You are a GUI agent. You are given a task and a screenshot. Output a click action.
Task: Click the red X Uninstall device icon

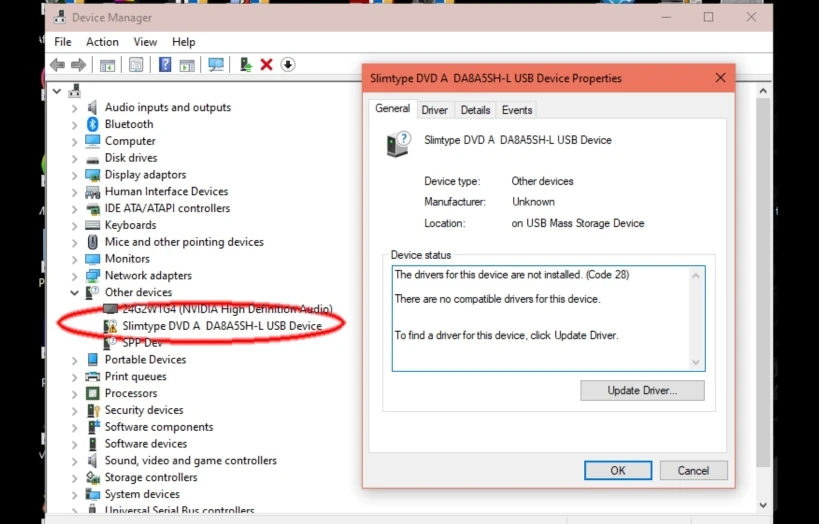[266, 65]
